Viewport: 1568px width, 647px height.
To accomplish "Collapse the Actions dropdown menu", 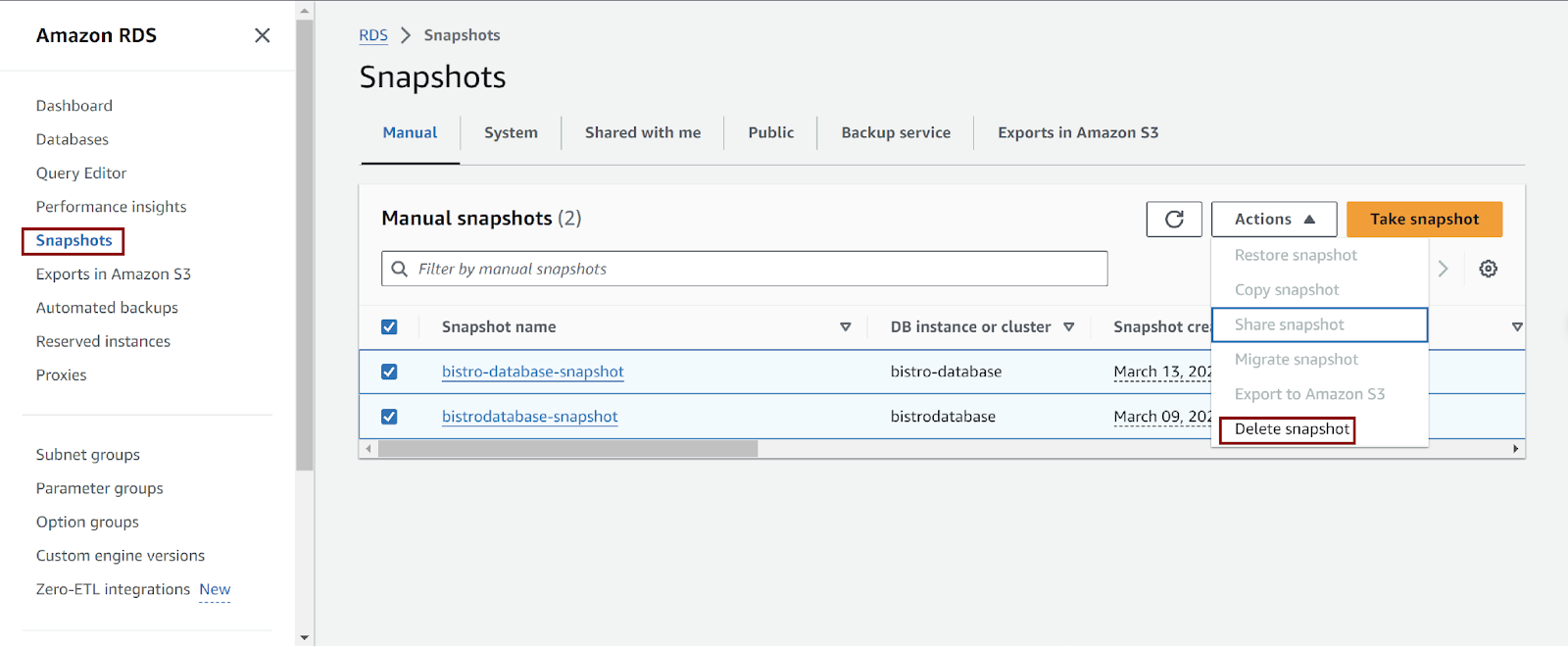I will pos(1274,219).
